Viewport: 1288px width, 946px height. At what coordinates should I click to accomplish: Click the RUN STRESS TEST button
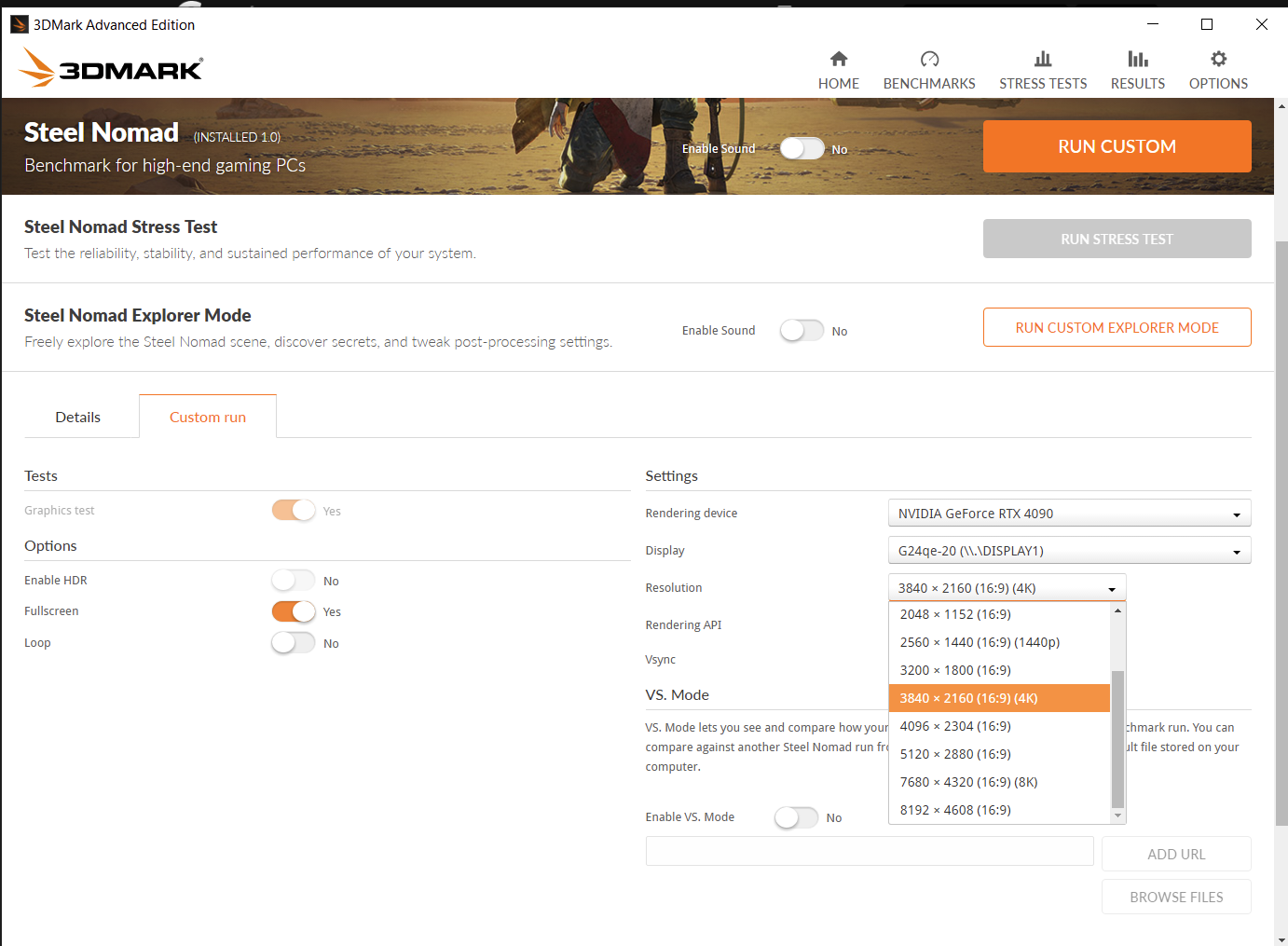(x=1117, y=239)
